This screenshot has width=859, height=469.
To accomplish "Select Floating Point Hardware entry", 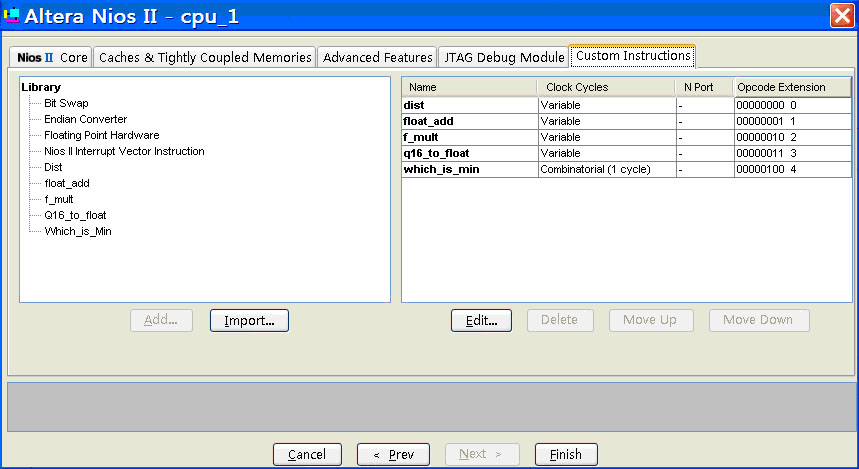I will pos(102,135).
